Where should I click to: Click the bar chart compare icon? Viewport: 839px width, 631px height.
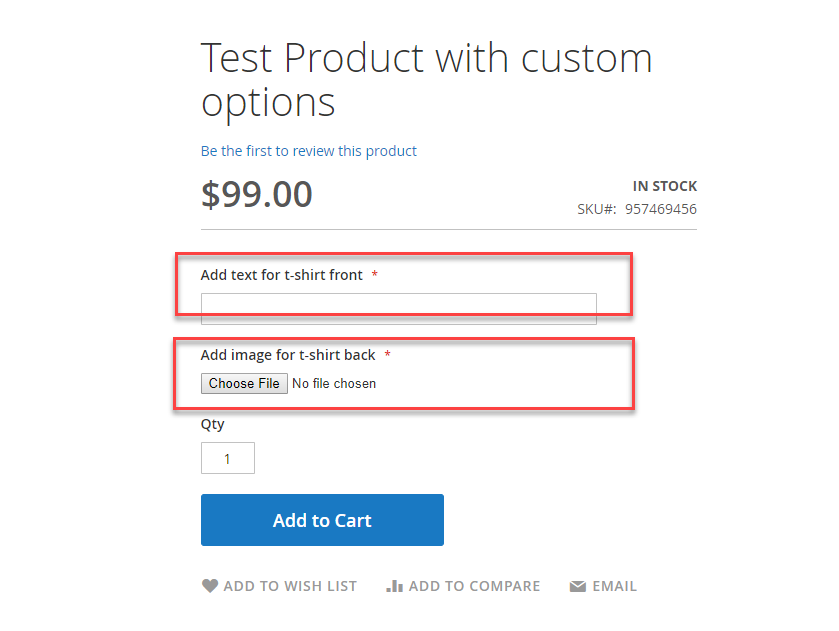pyautogui.click(x=394, y=587)
